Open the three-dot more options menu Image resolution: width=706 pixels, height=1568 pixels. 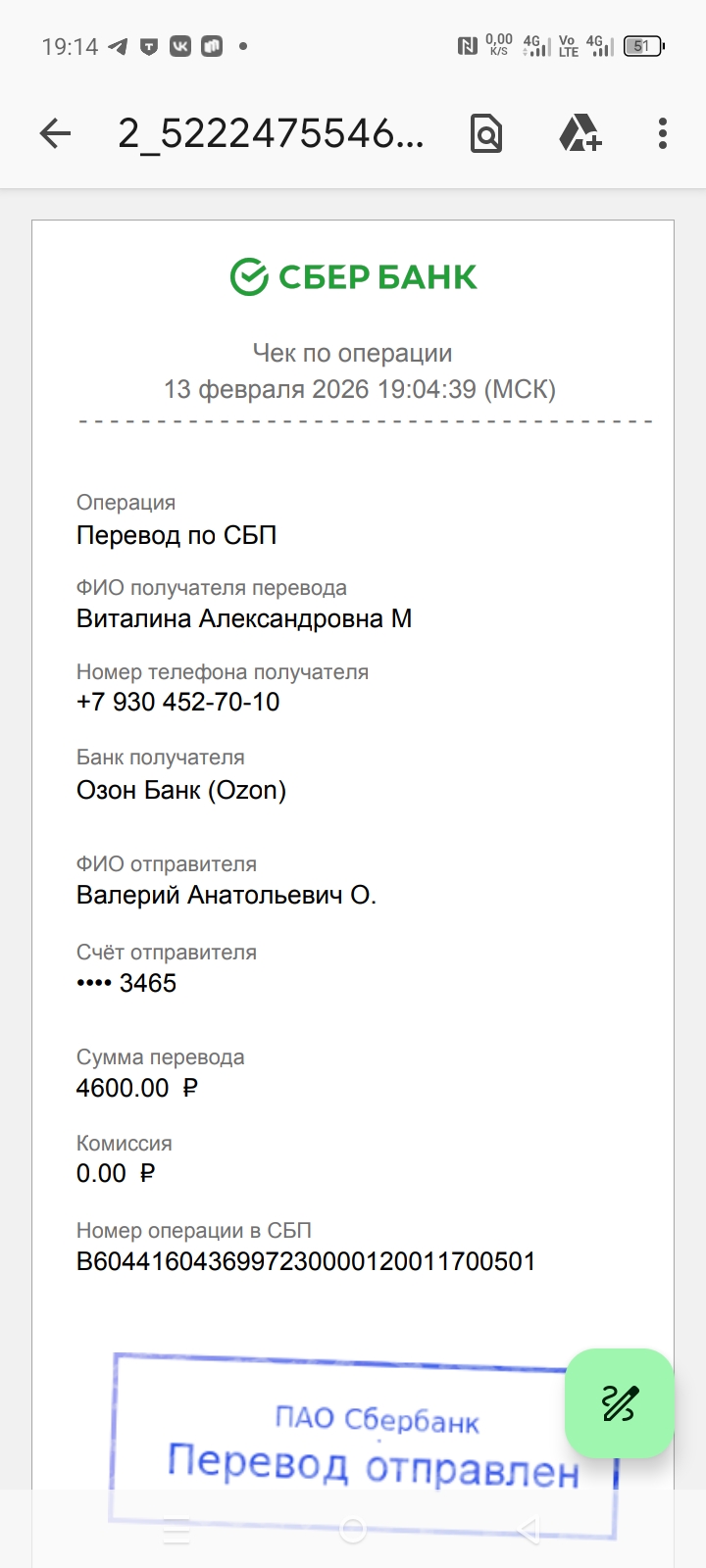(663, 133)
